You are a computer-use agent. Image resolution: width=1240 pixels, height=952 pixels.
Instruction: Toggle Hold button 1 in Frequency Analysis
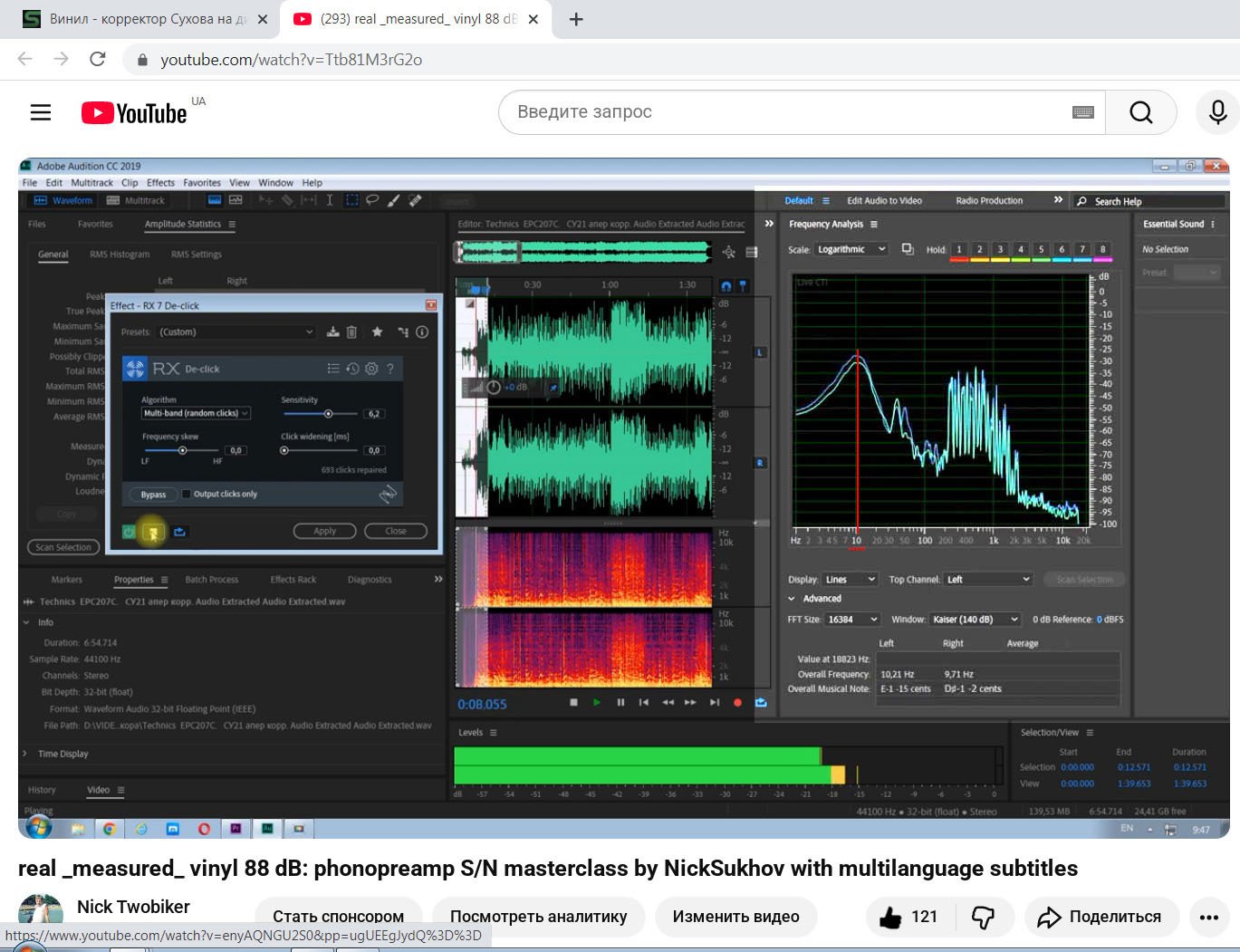coord(958,249)
